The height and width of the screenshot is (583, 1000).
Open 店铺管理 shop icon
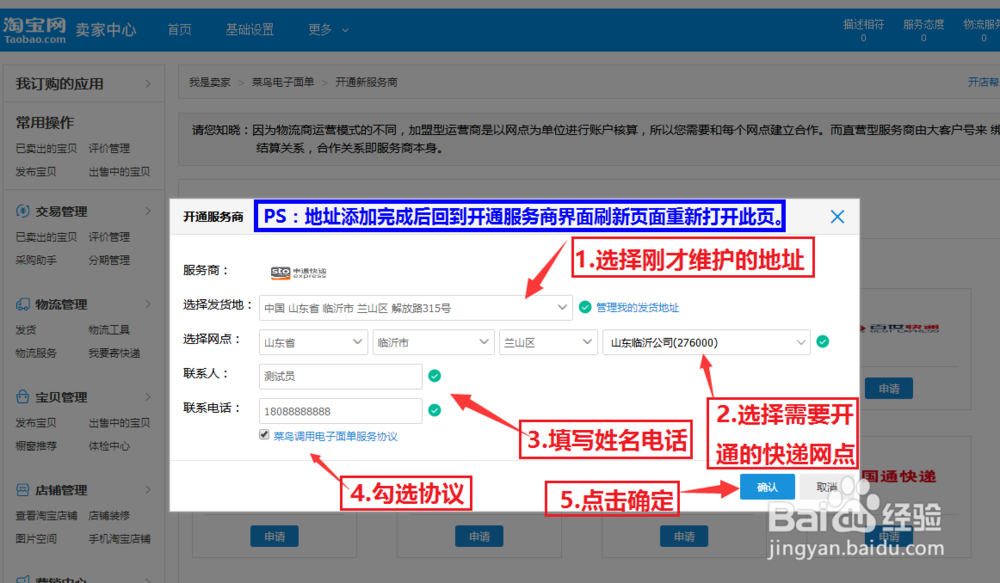pyautogui.click(x=22, y=490)
